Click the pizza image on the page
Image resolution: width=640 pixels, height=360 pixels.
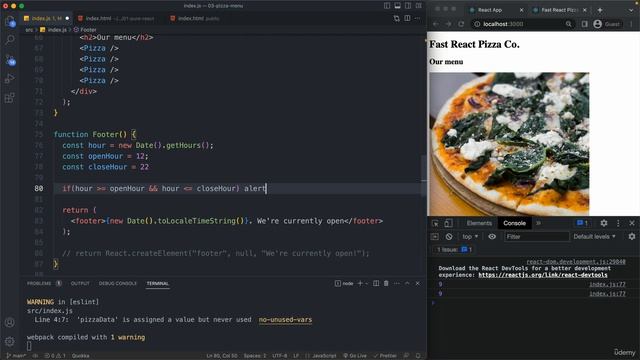click(509, 144)
